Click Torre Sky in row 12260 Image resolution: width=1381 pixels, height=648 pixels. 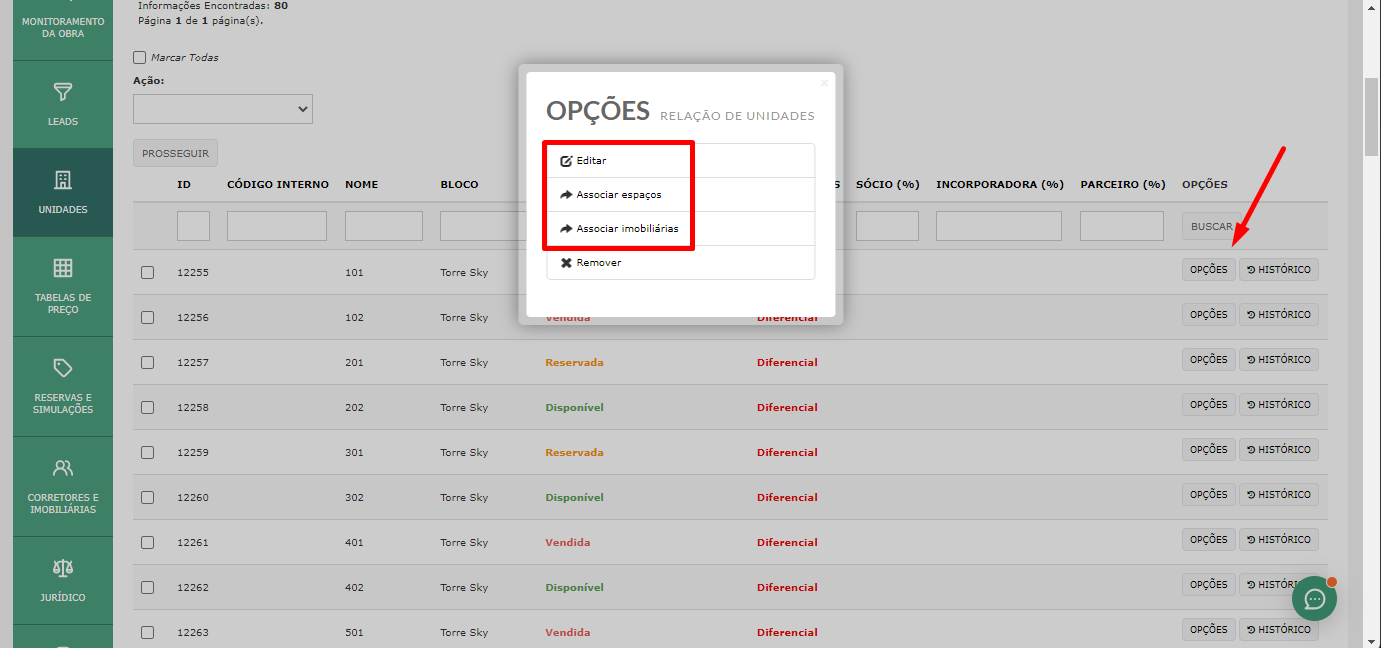pyautogui.click(x=464, y=497)
